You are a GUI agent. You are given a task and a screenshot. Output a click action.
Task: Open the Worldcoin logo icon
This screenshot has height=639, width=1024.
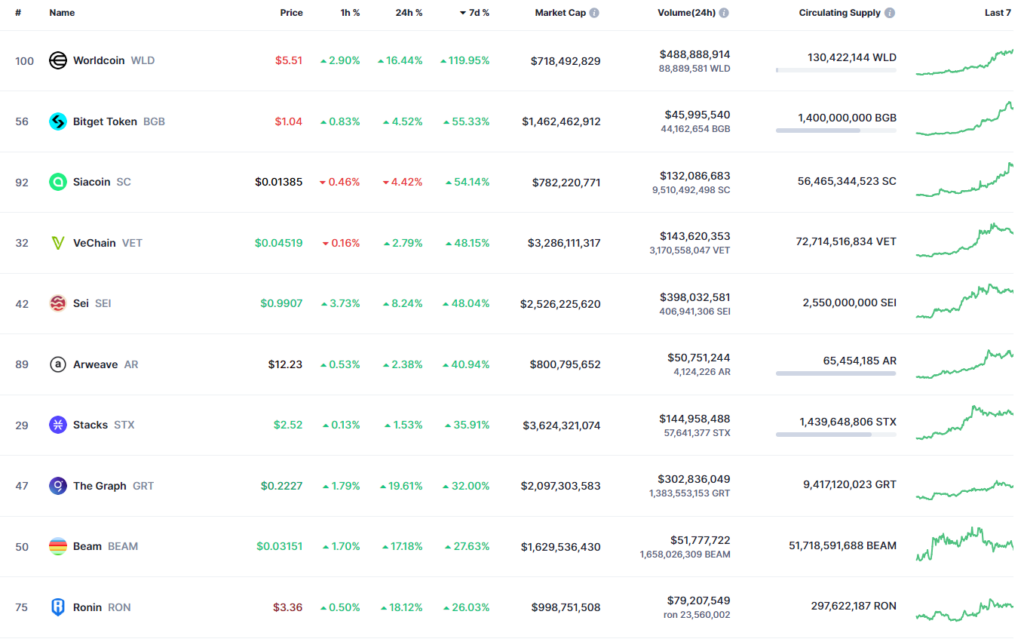click(x=57, y=61)
